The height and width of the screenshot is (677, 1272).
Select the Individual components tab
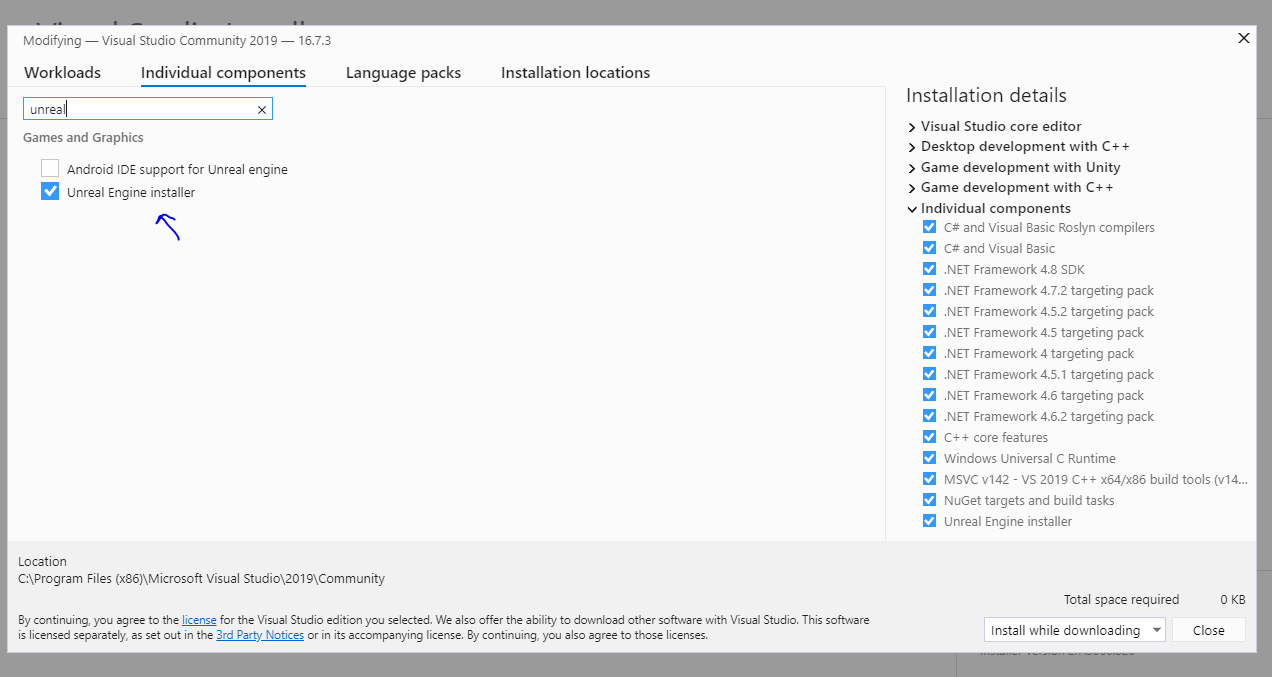(x=223, y=73)
